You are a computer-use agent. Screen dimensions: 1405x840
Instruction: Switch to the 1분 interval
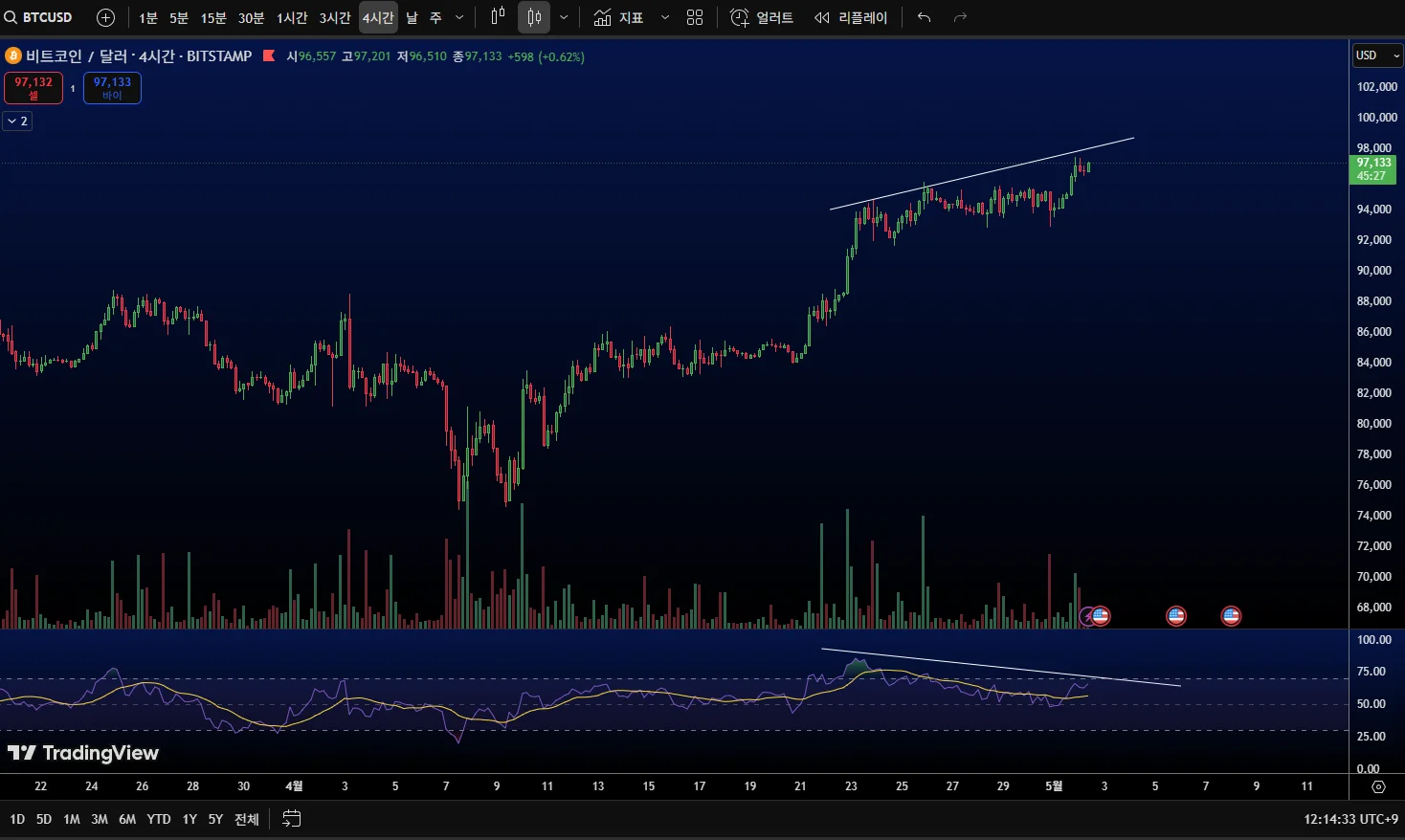pos(148,18)
